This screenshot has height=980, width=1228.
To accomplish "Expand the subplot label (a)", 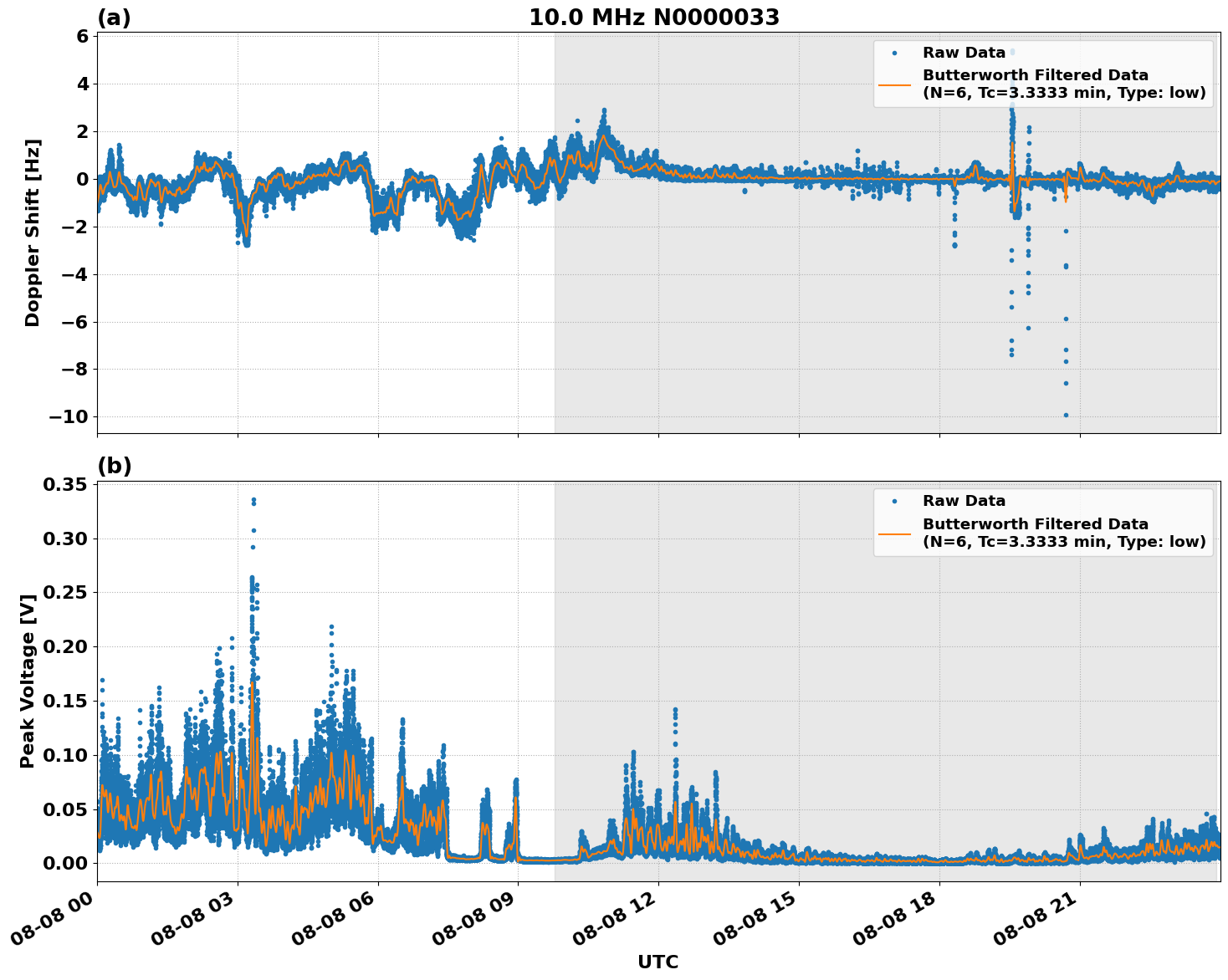I will tap(115, 14).
